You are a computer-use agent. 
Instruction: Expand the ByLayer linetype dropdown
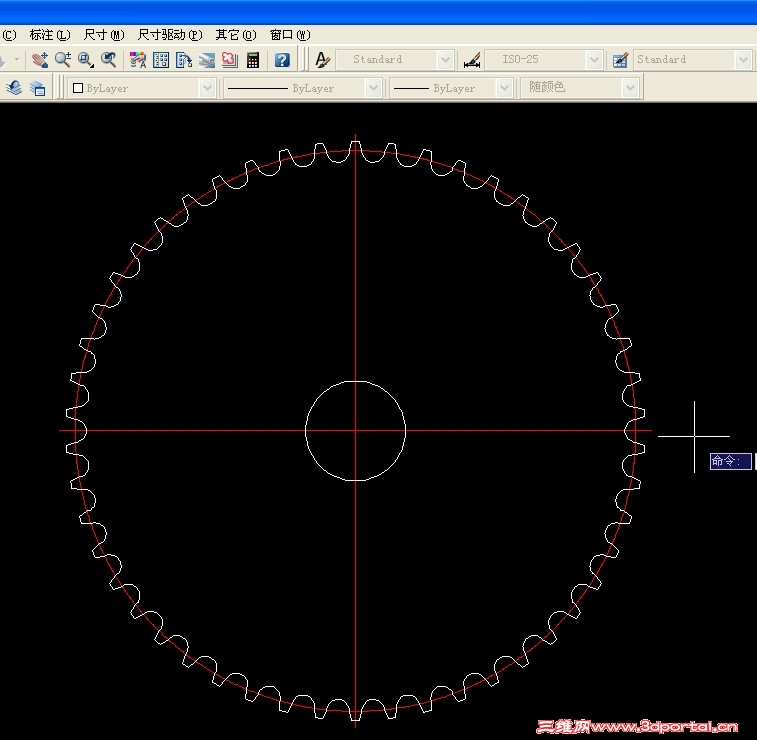[x=373, y=88]
